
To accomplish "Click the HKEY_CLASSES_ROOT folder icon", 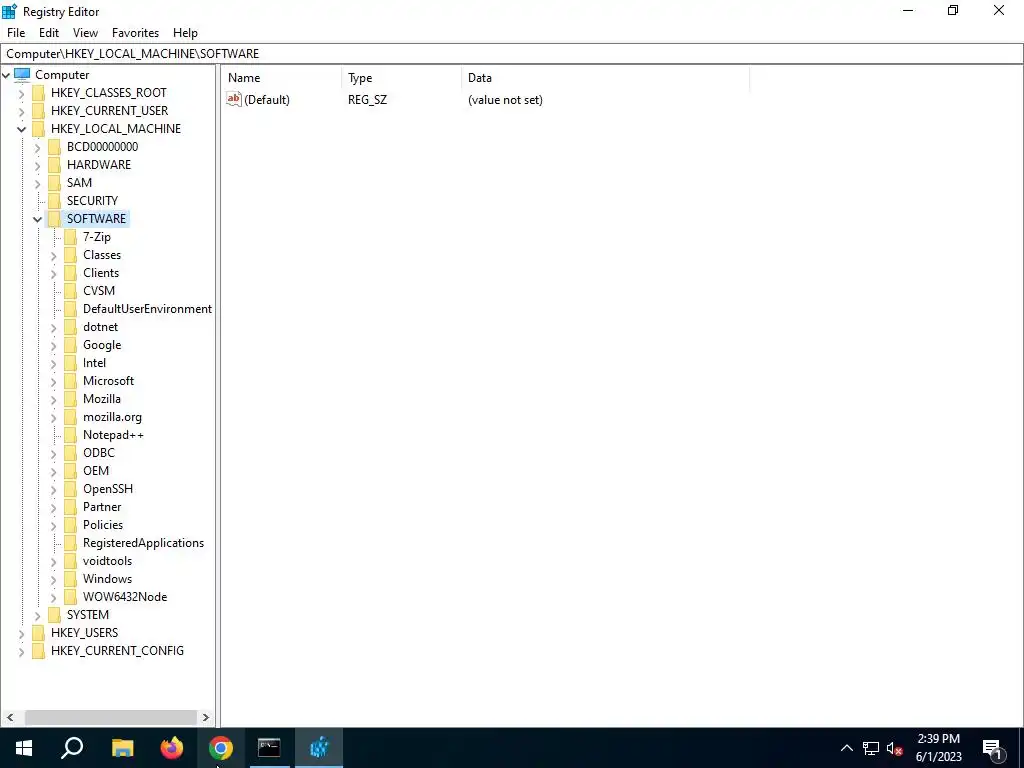I will coord(39,93).
